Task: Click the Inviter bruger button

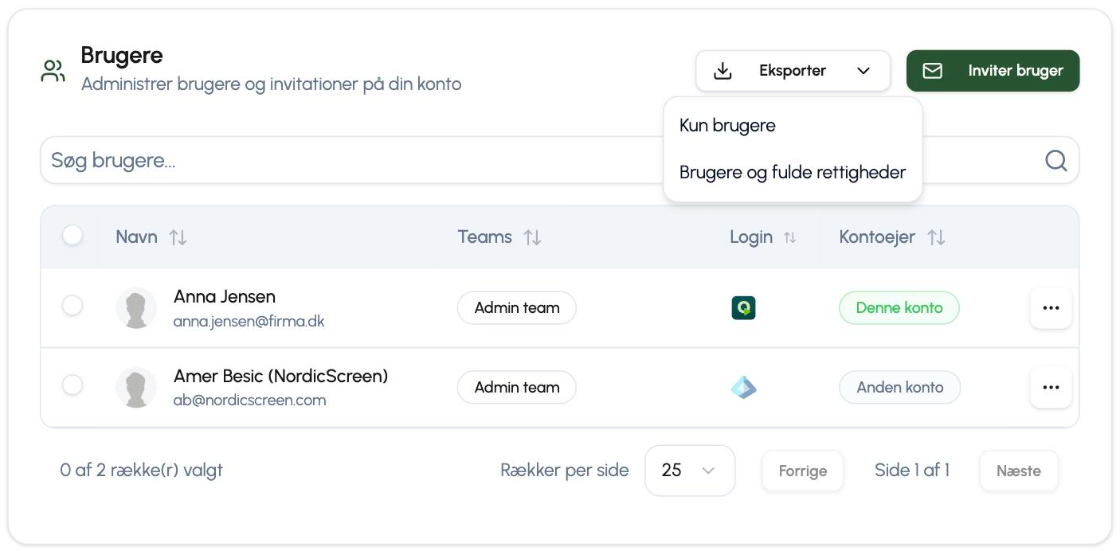Action: (993, 71)
